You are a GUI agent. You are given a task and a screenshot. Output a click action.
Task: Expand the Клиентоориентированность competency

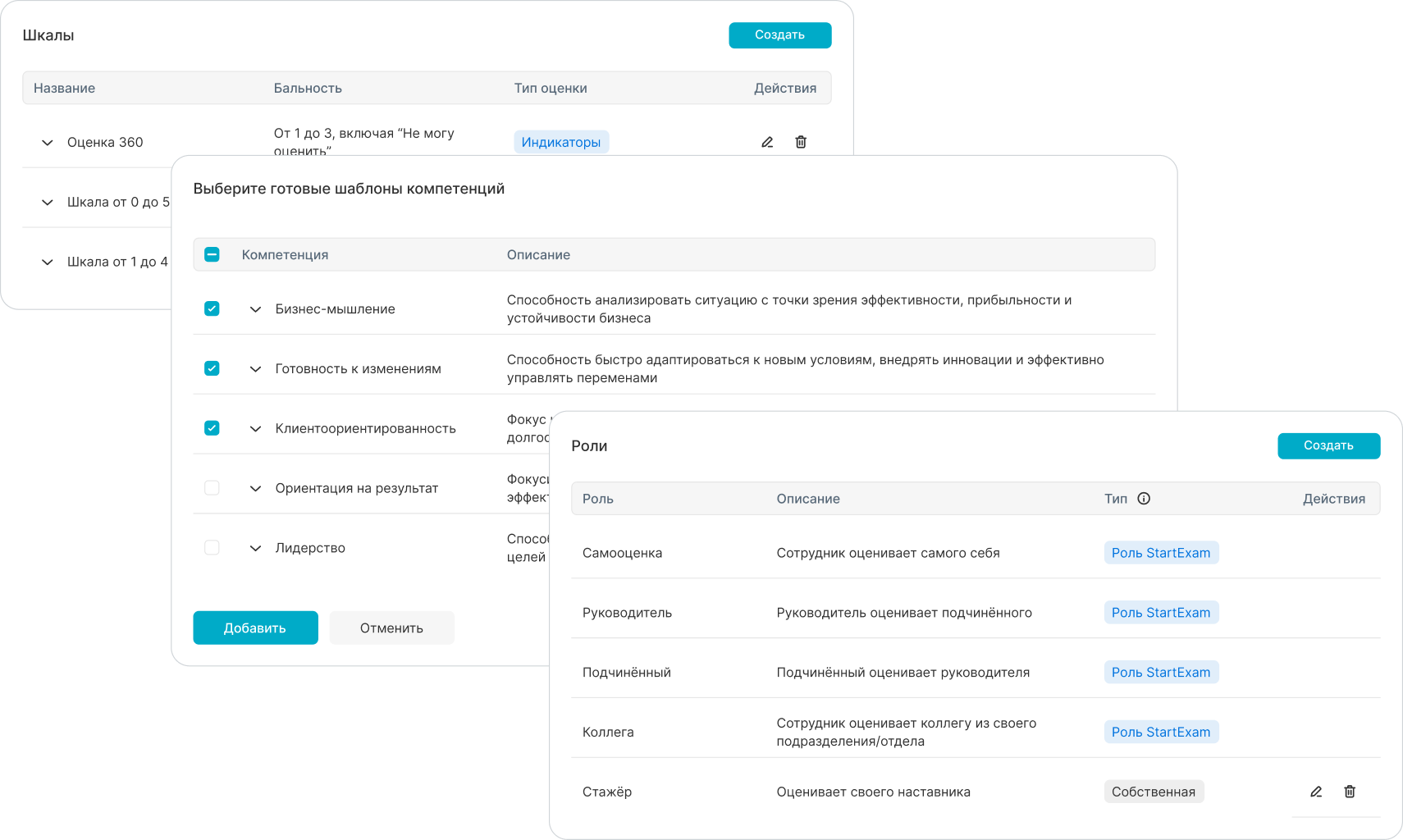click(255, 429)
